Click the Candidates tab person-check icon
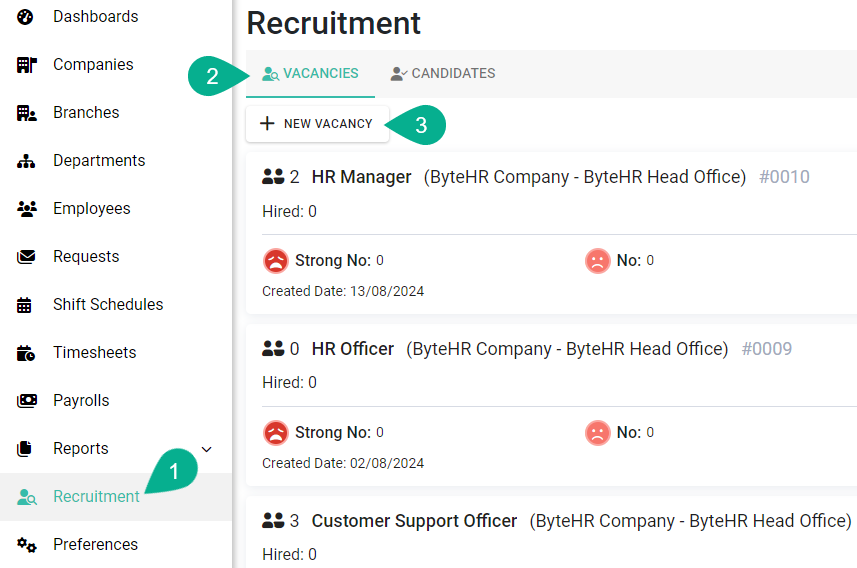This screenshot has width=857, height=568. tap(398, 74)
